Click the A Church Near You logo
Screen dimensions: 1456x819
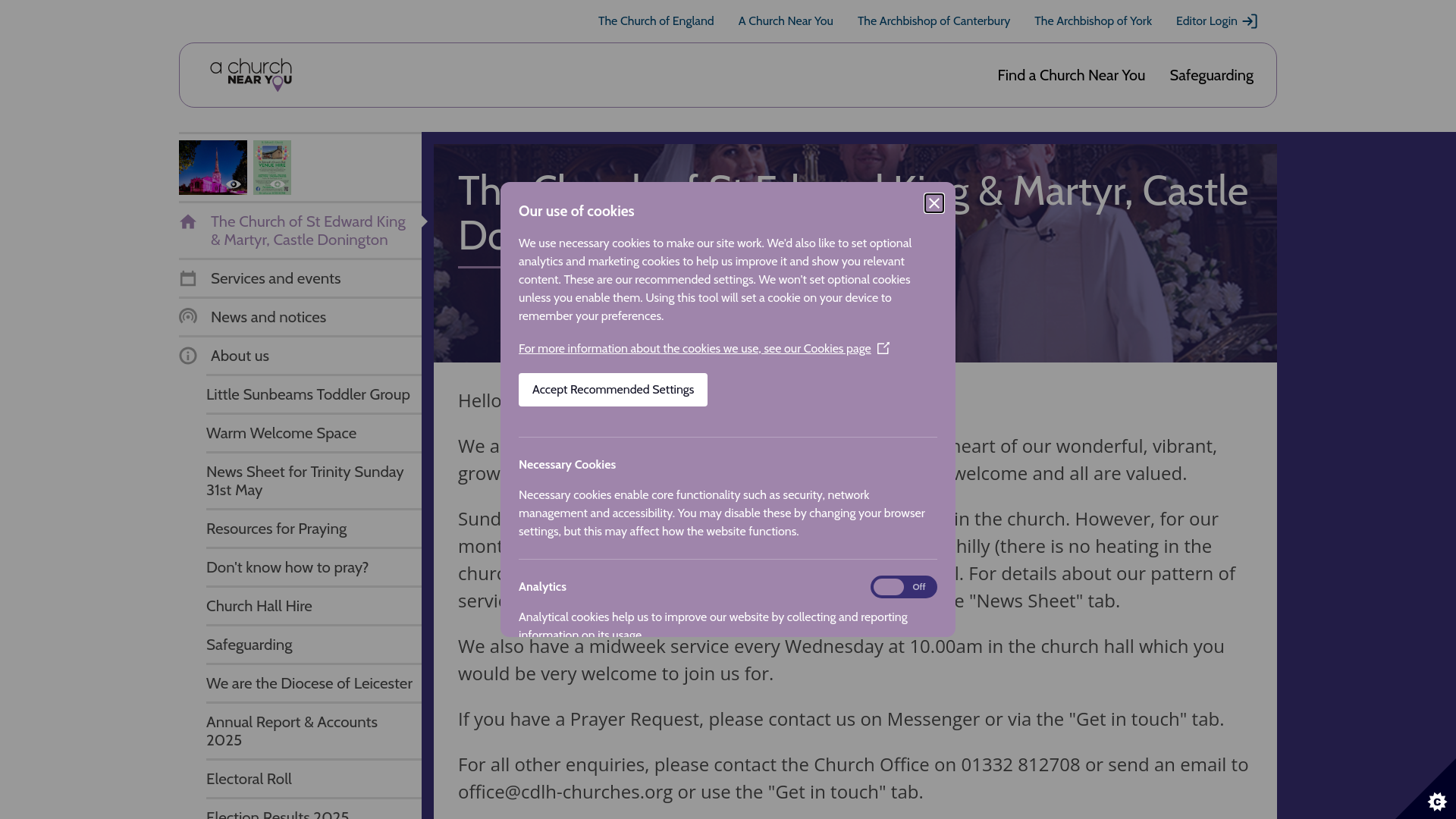pyautogui.click(x=251, y=75)
